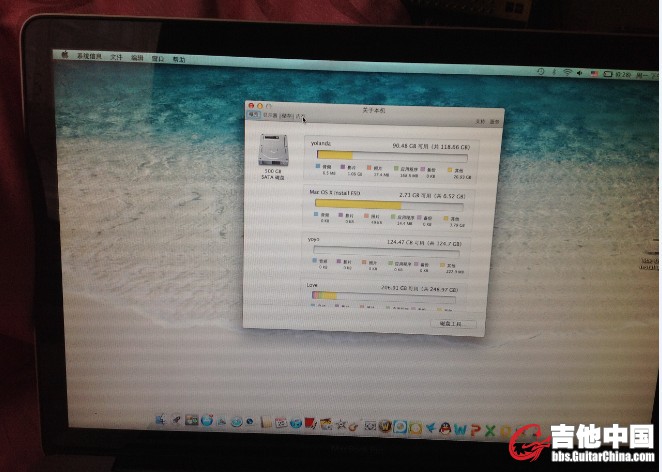
Task: Open the 帮助 menu in menu bar
Action: pyautogui.click(x=178, y=59)
